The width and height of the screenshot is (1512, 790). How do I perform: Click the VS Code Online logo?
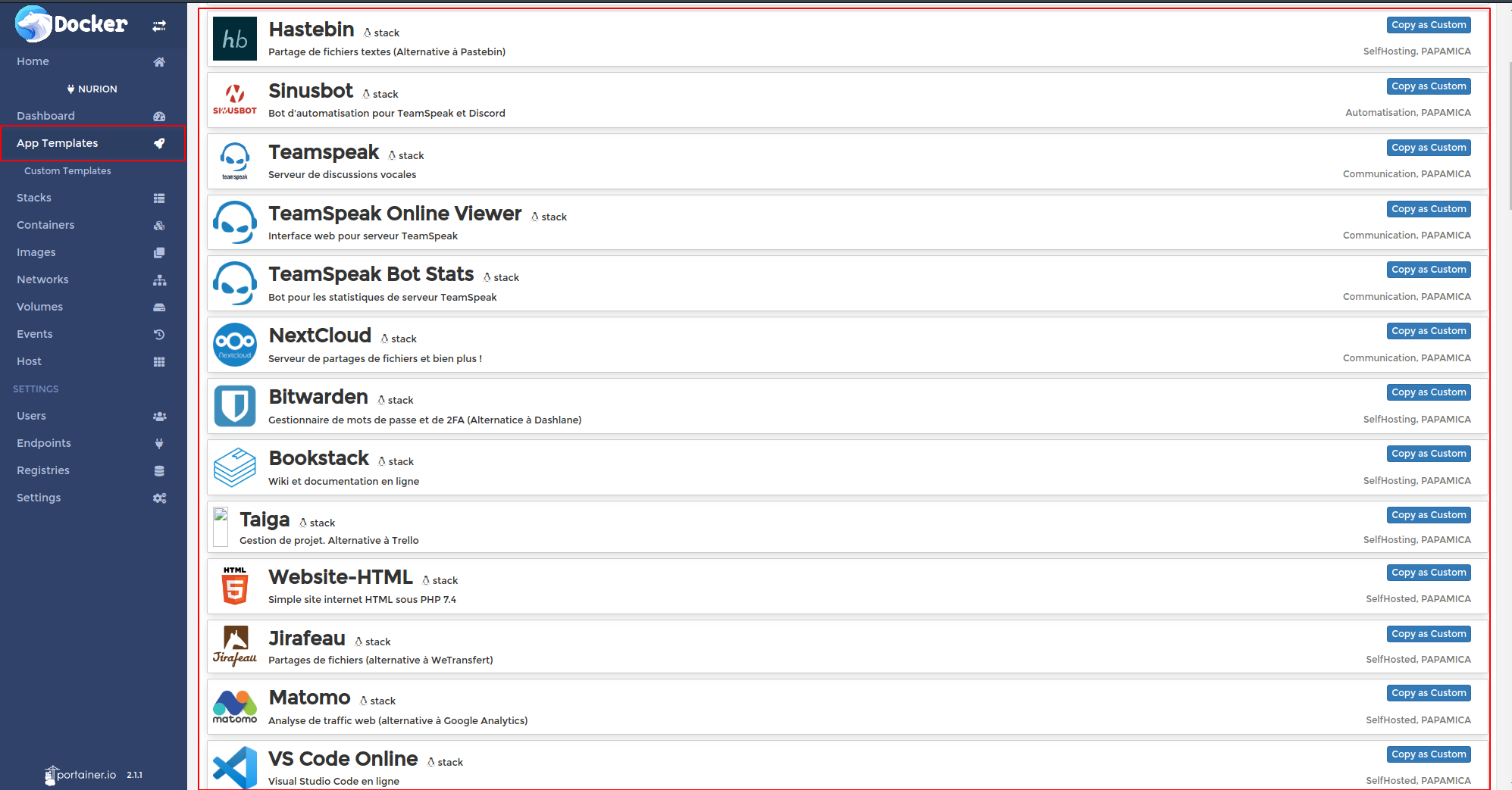click(x=235, y=767)
